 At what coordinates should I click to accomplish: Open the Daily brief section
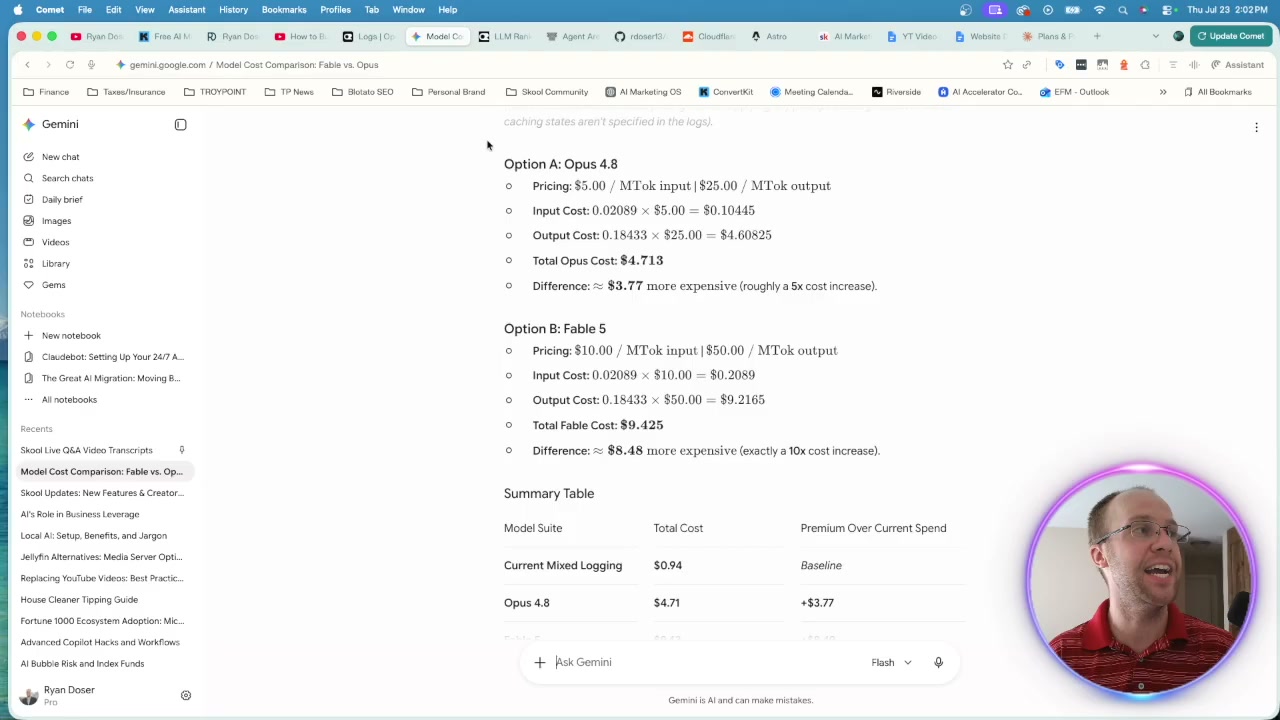(62, 200)
